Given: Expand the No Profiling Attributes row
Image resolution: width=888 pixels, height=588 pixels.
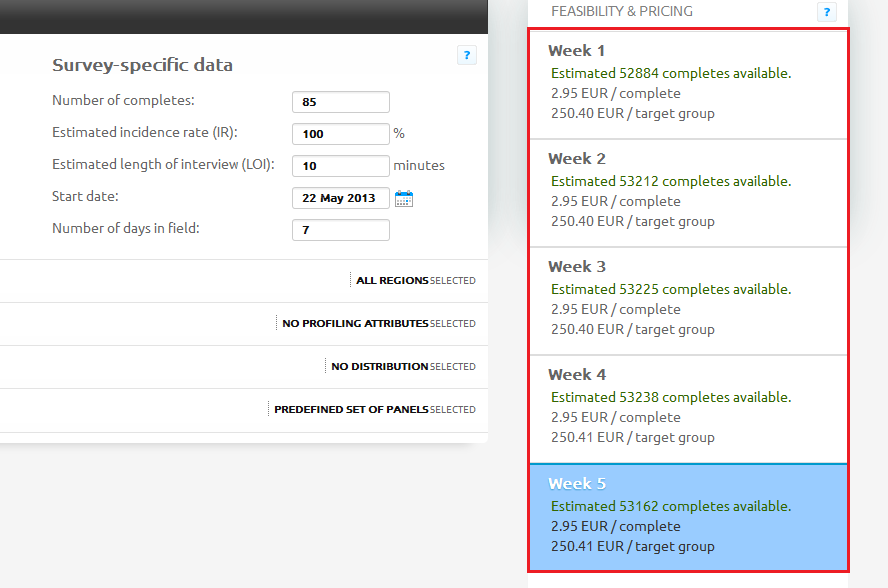Looking at the screenshot, I should (378, 324).
